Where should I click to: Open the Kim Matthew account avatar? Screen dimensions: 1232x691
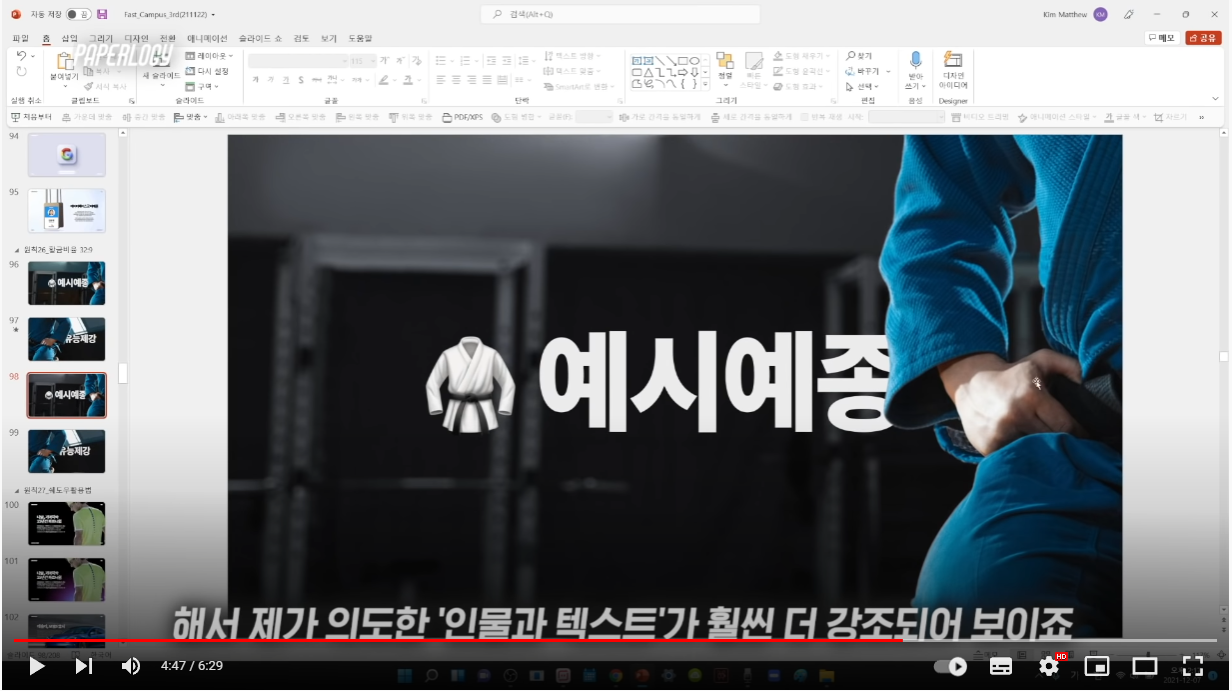pyautogui.click(x=1100, y=14)
